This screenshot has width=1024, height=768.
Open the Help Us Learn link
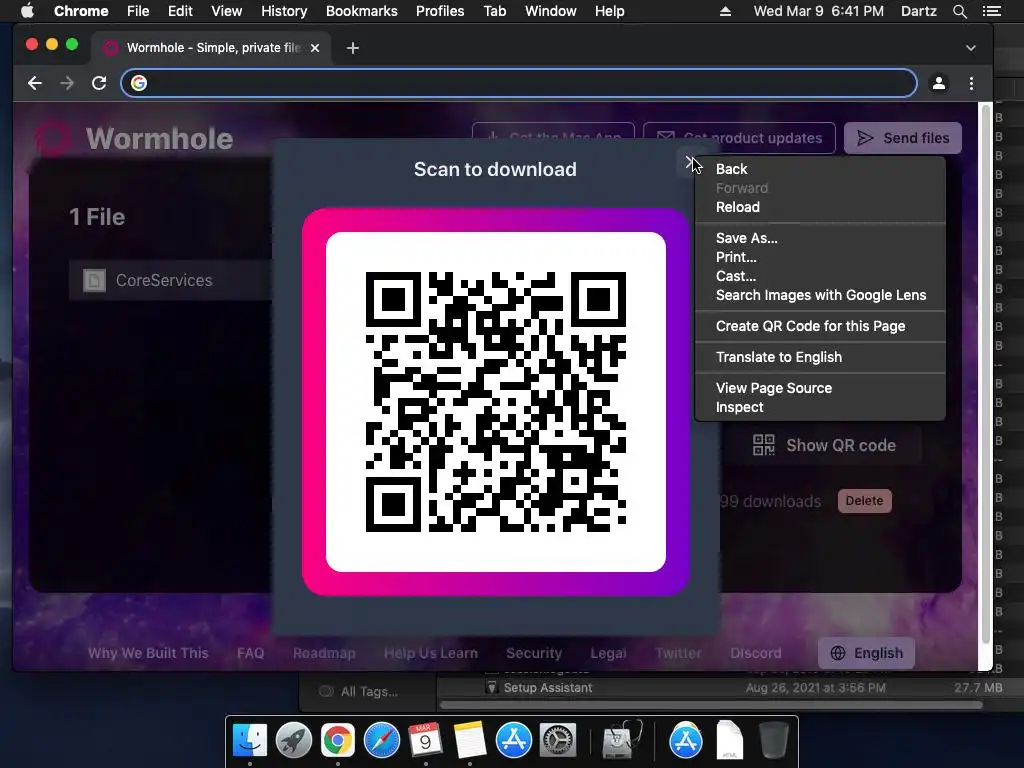tap(431, 653)
